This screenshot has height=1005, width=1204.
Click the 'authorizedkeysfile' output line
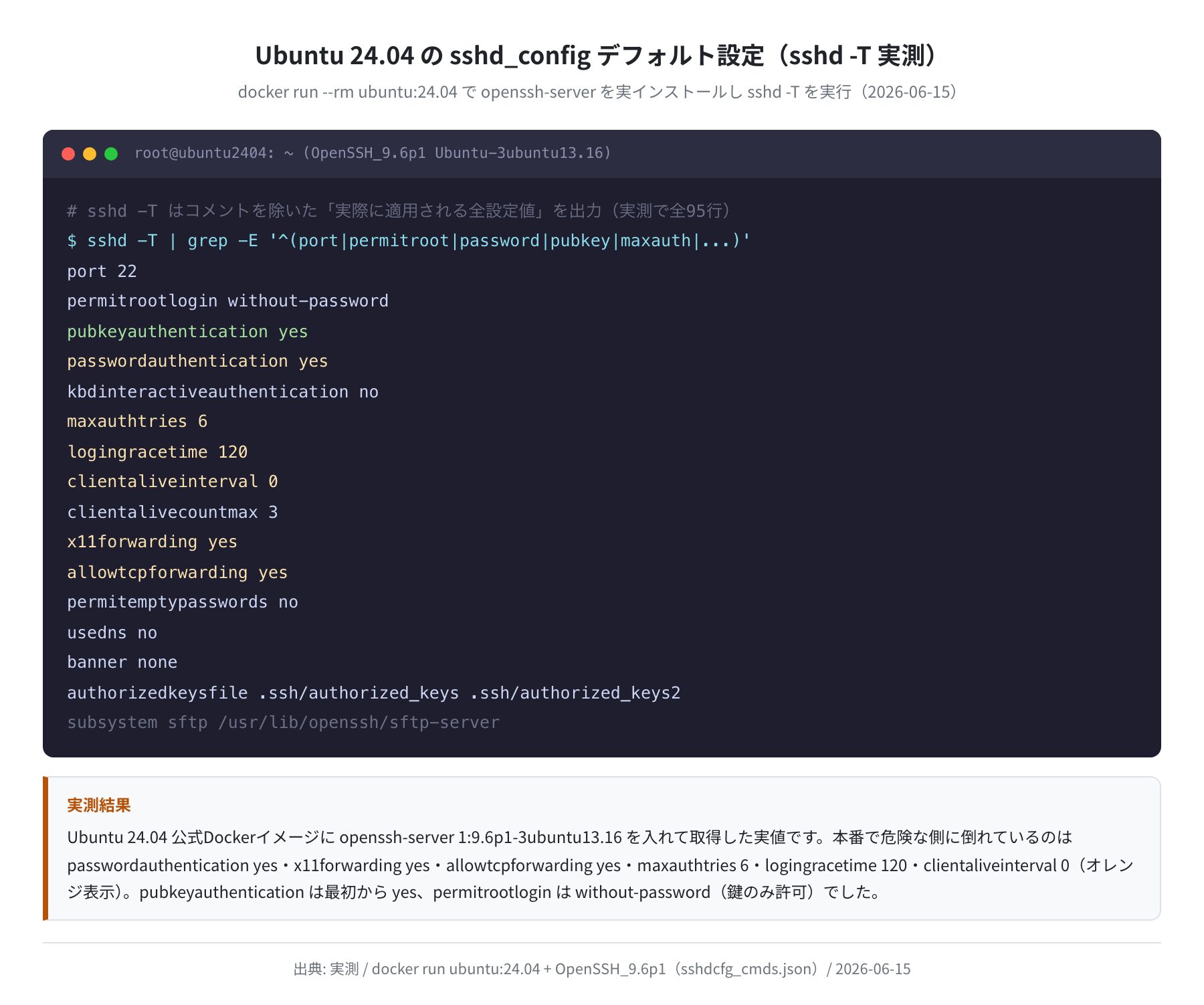(x=374, y=693)
